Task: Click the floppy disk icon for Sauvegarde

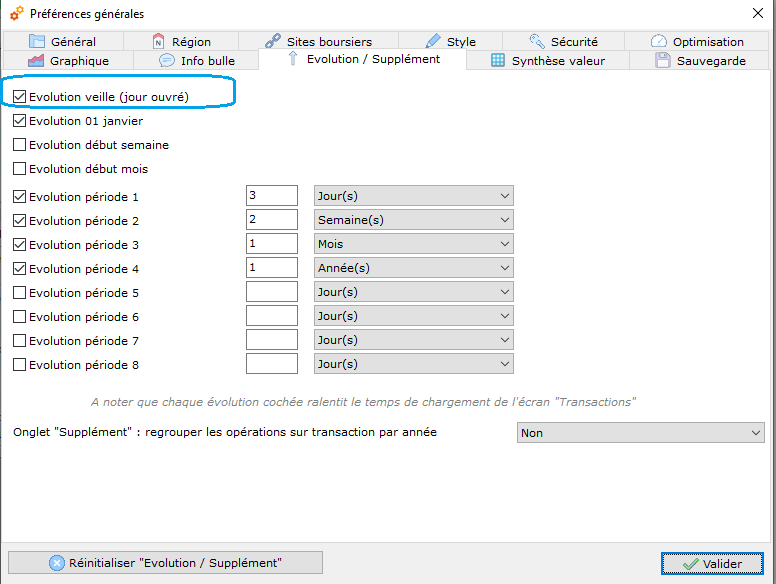Action: 663,60
